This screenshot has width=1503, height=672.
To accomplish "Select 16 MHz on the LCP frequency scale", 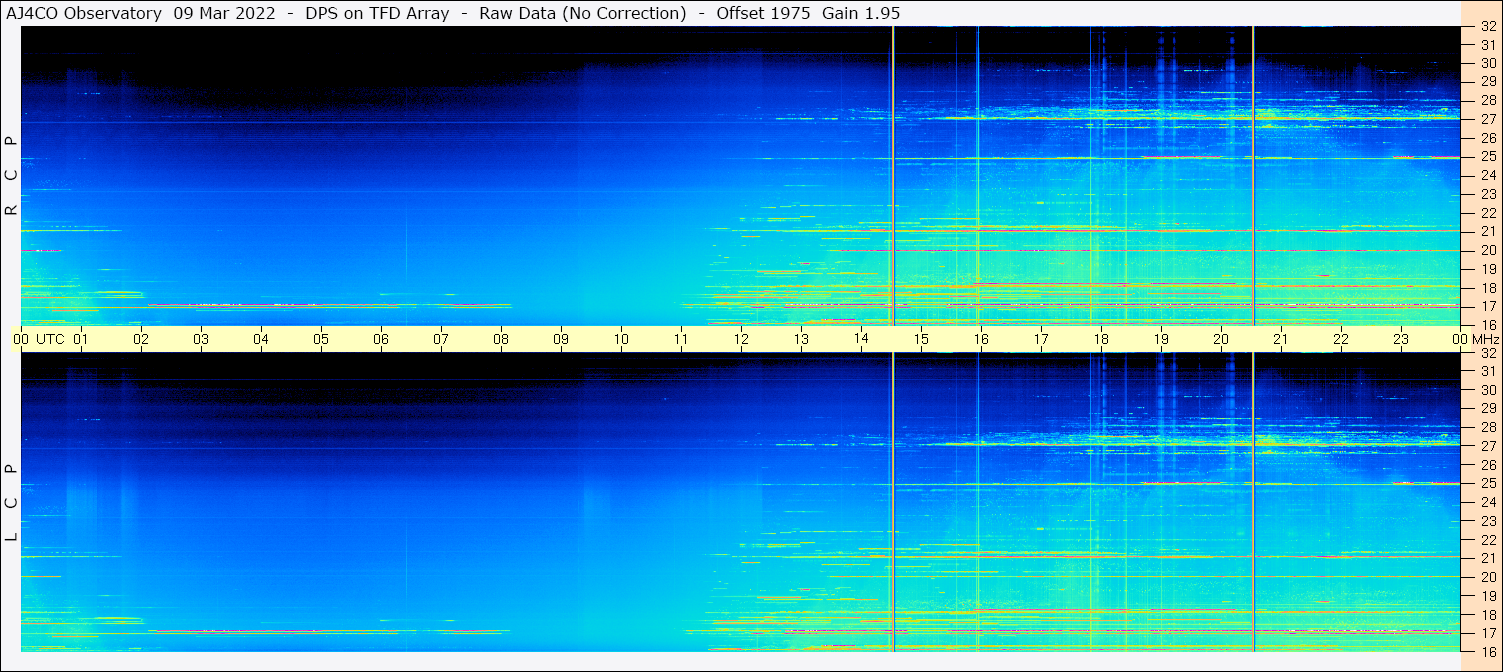I will 1488,652.
